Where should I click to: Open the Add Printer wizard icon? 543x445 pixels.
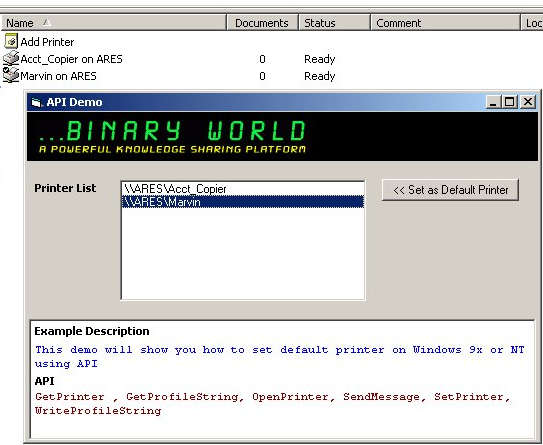click(x=11, y=41)
